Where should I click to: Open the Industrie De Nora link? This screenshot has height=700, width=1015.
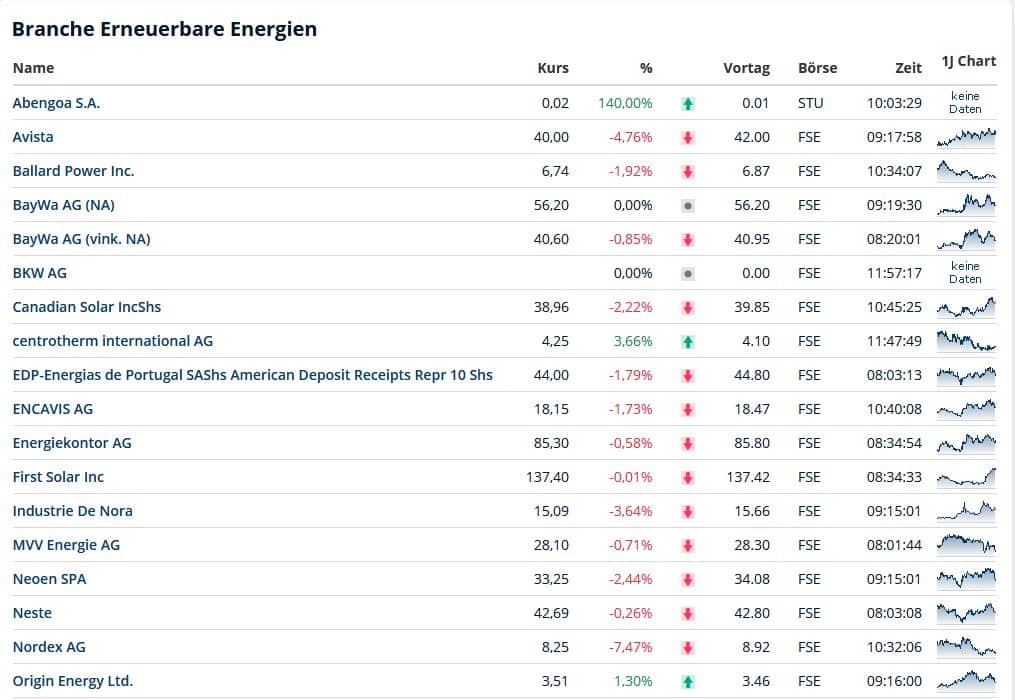coord(72,511)
